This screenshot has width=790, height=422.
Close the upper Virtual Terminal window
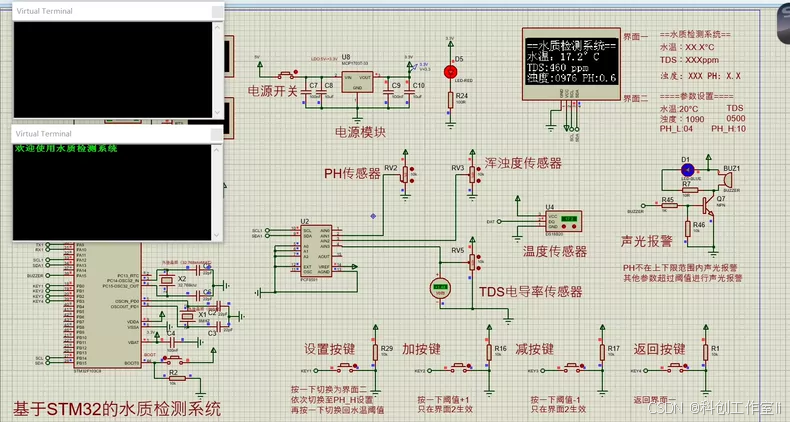[x=217, y=12]
